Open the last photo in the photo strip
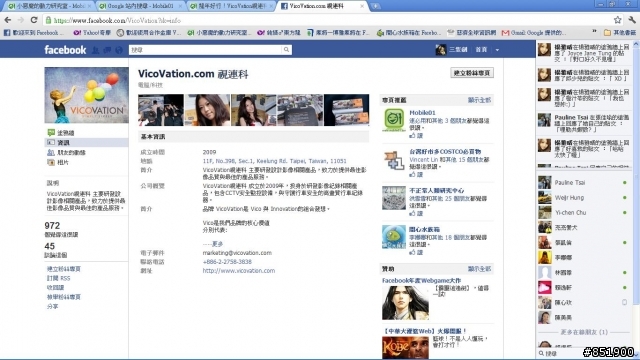This screenshot has width=640, height=360. click(x=347, y=110)
